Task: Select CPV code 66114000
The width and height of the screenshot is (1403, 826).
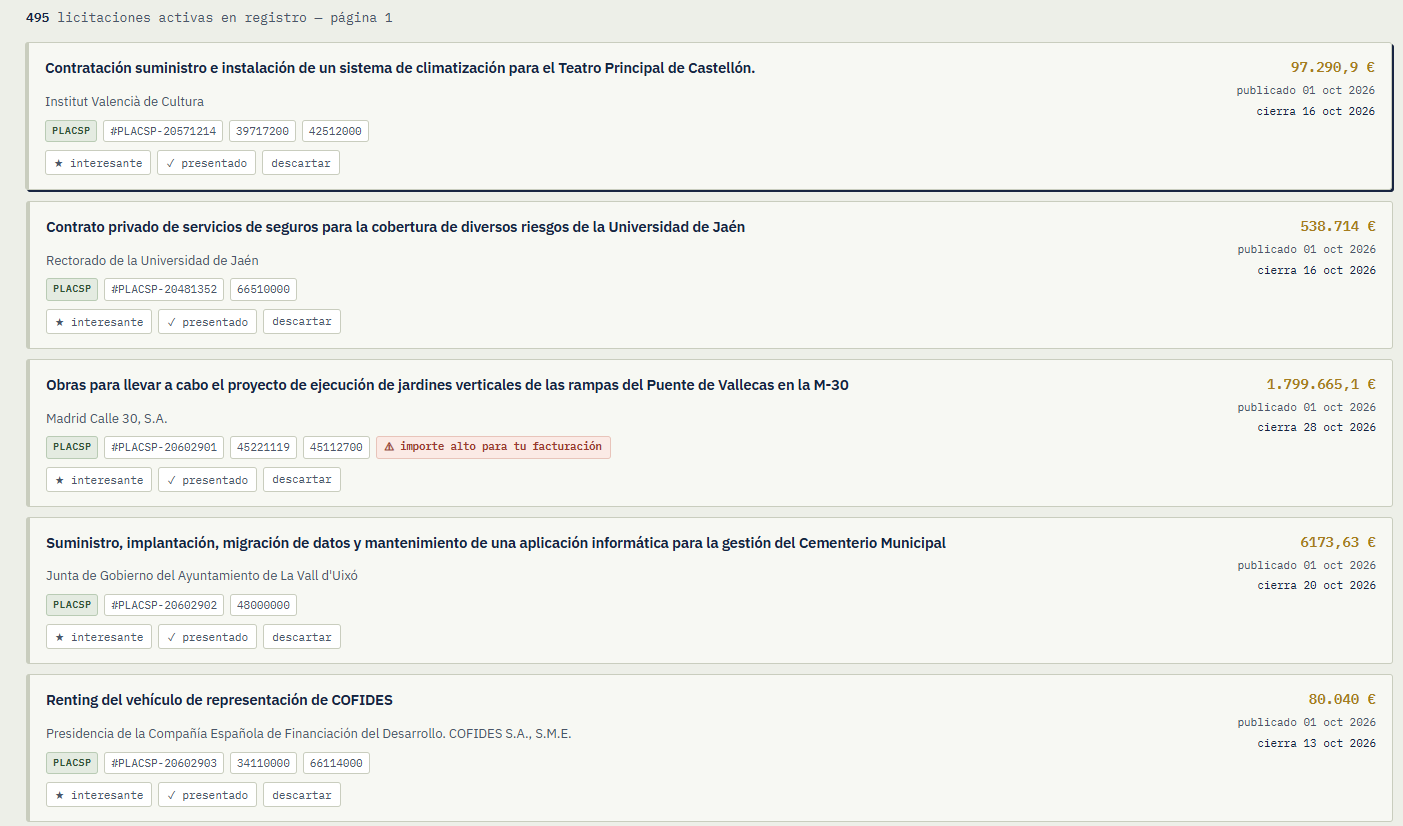Action: [336, 763]
